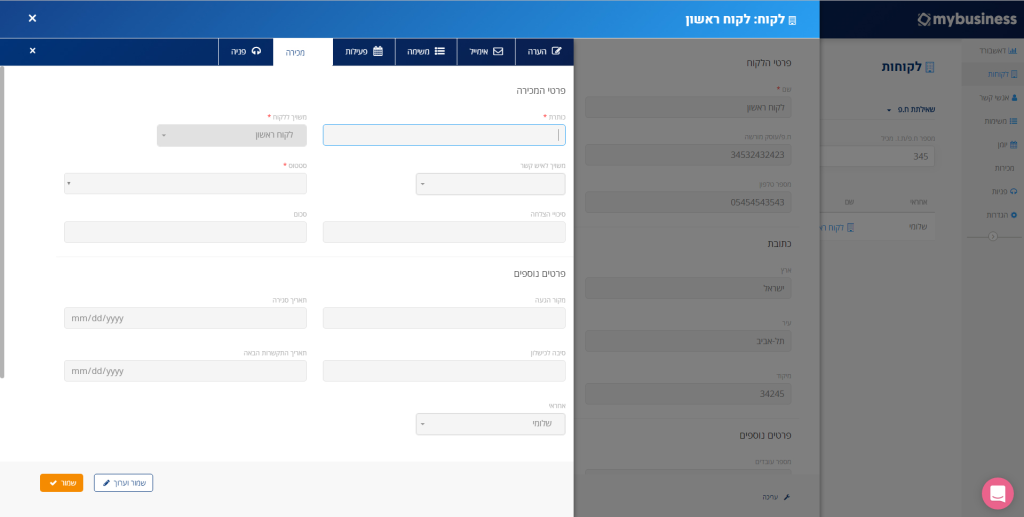Click the mybusiness logo
The height and width of the screenshot is (517, 1024).
pyautogui.click(x=967, y=20)
